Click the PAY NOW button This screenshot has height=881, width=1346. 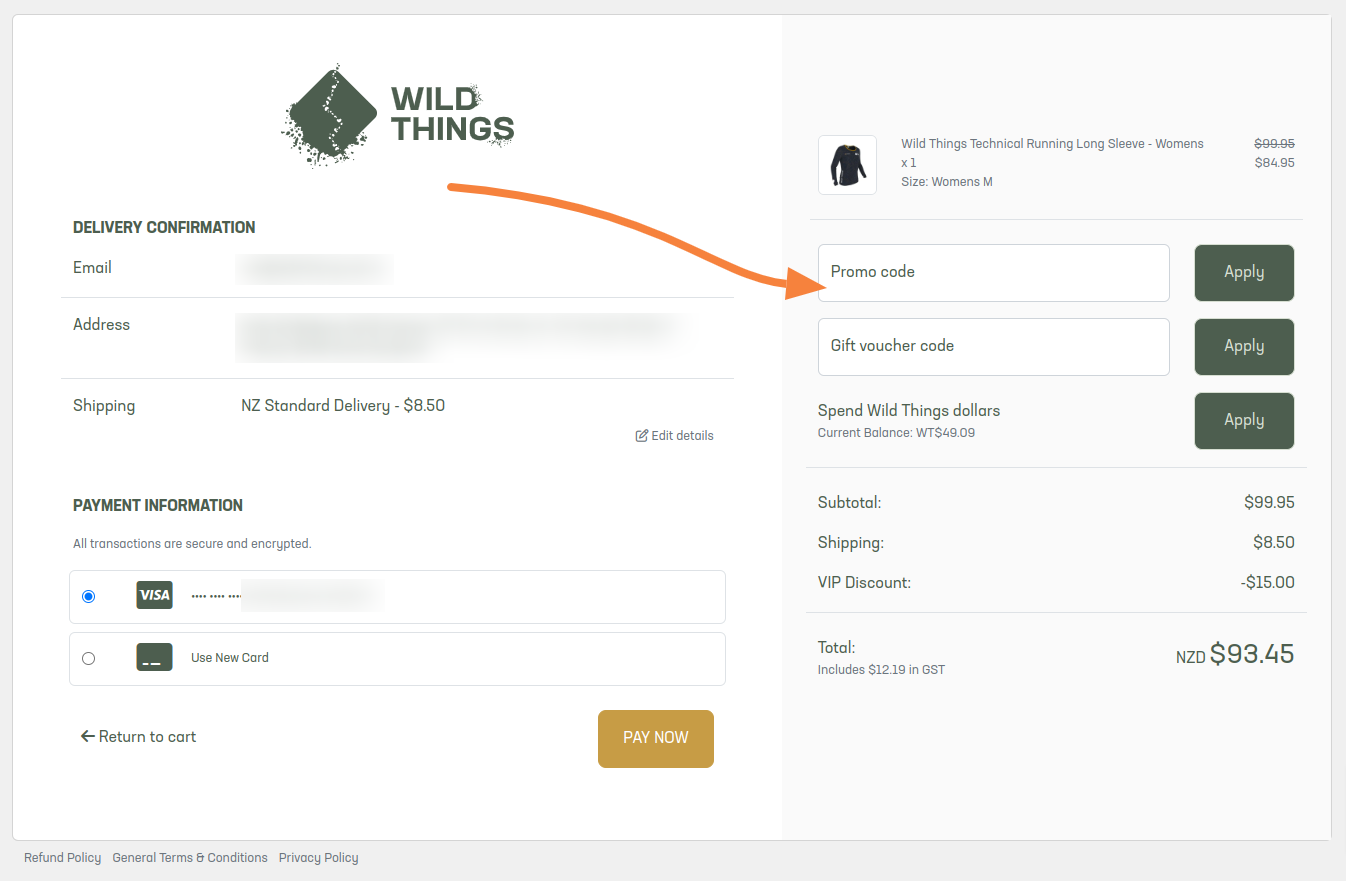coord(656,739)
